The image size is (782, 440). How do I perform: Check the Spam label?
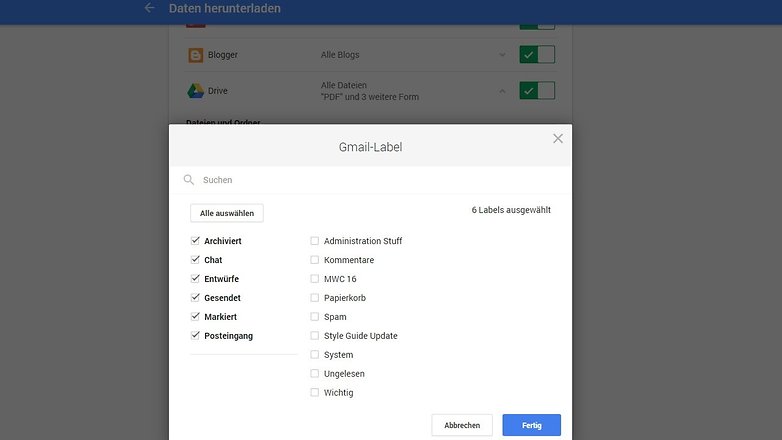pyautogui.click(x=315, y=317)
